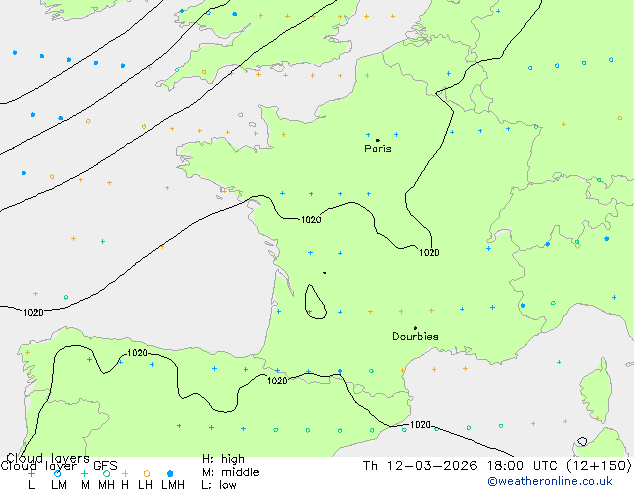Click the black city dot above Paris label
This screenshot has height=490, width=634.
(x=378, y=140)
